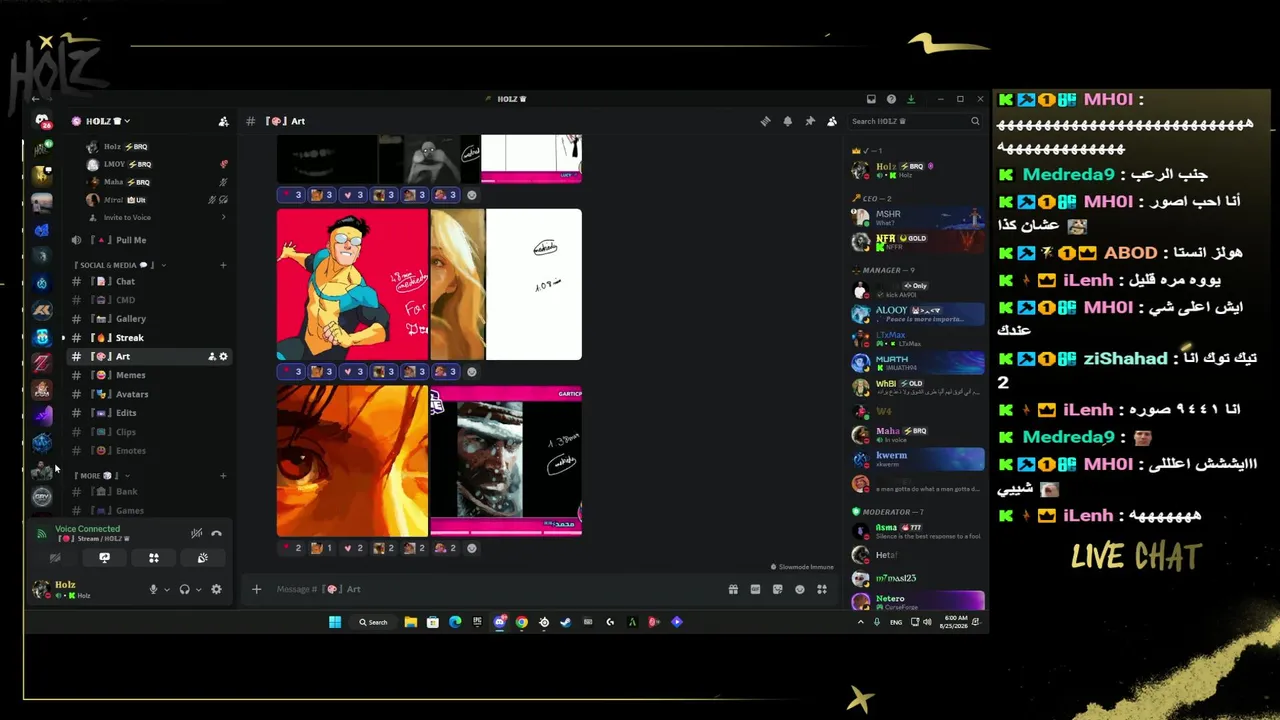Open the Edits channel
Viewport: 1280px width, 720px height.
coord(149,413)
